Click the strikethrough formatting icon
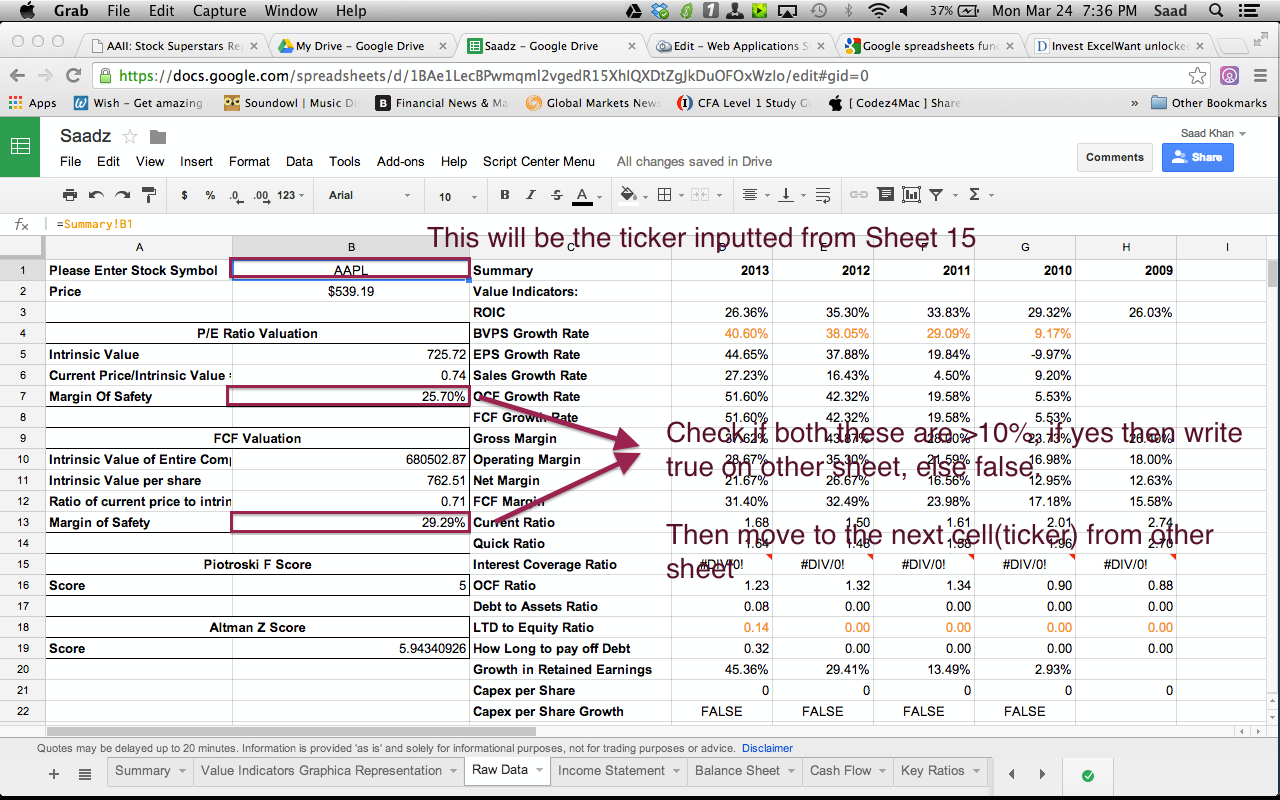The width and height of the screenshot is (1280, 800). click(556, 194)
